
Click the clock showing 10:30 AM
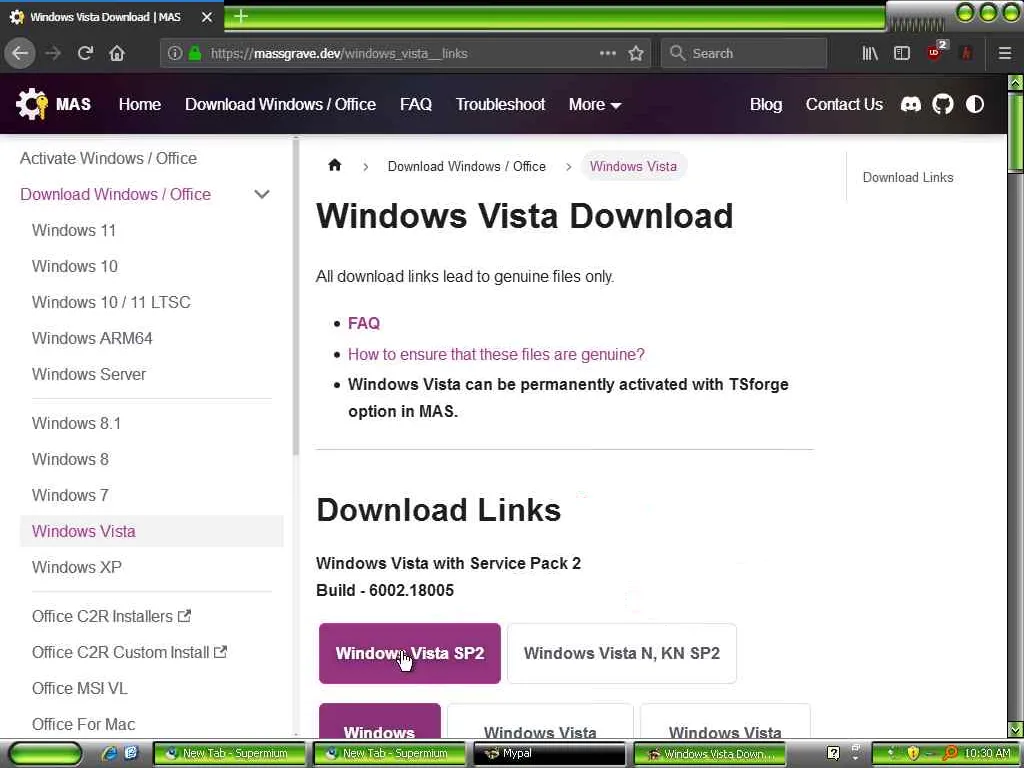(987, 753)
